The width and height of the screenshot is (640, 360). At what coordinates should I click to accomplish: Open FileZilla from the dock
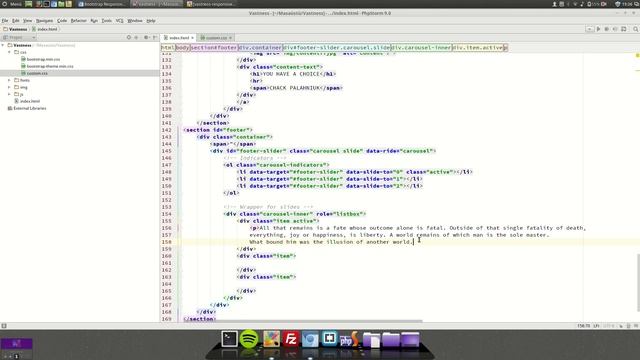(291, 339)
